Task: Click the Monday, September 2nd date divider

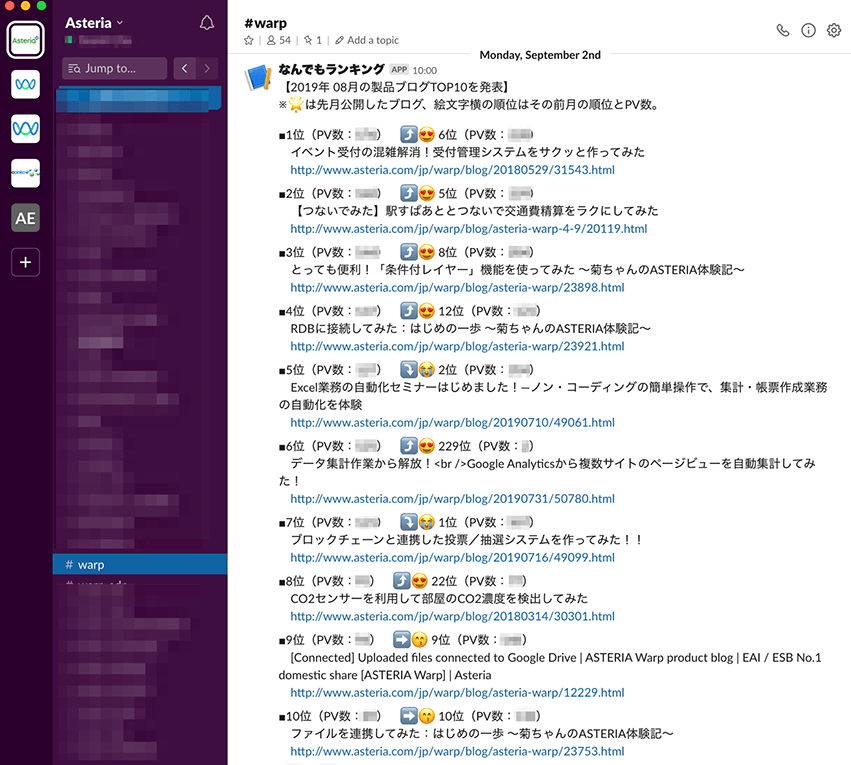Action: [x=540, y=55]
